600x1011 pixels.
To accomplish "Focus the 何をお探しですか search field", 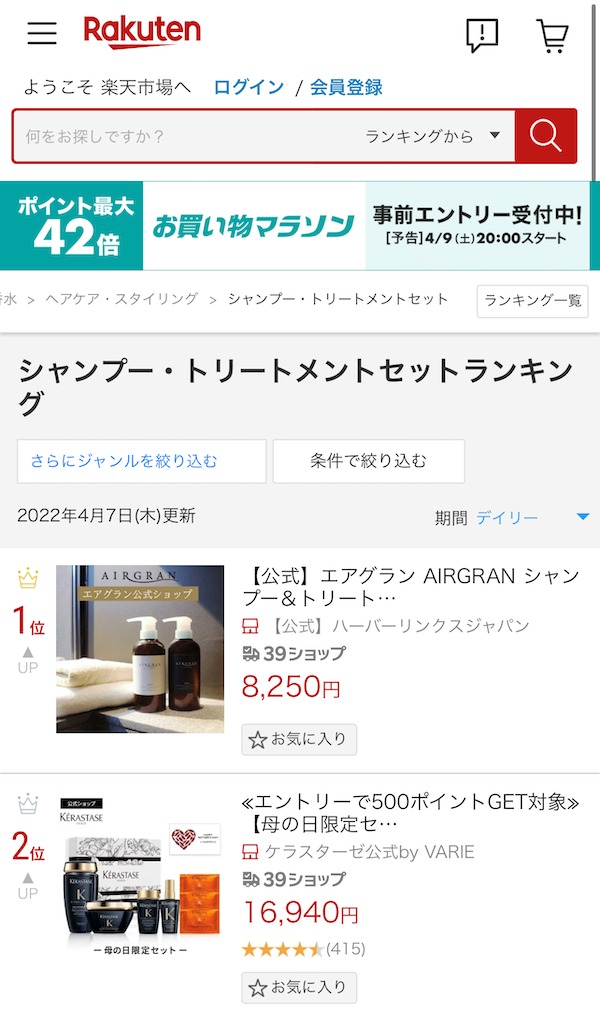I will tap(187, 136).
